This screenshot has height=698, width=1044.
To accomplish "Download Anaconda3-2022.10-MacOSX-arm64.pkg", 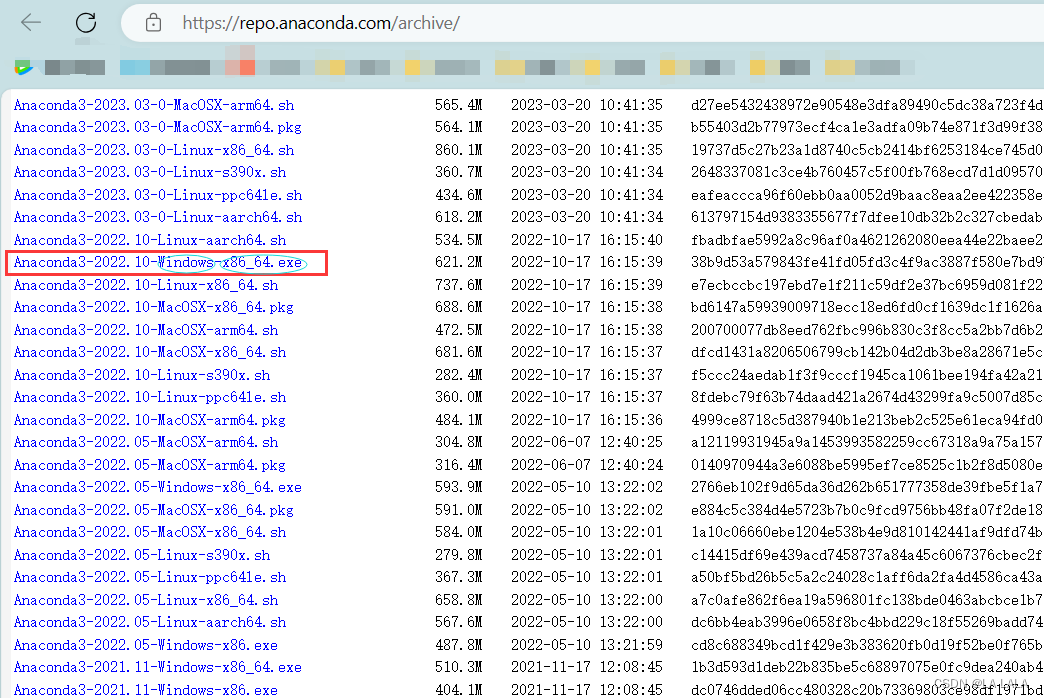I will coord(149,421).
